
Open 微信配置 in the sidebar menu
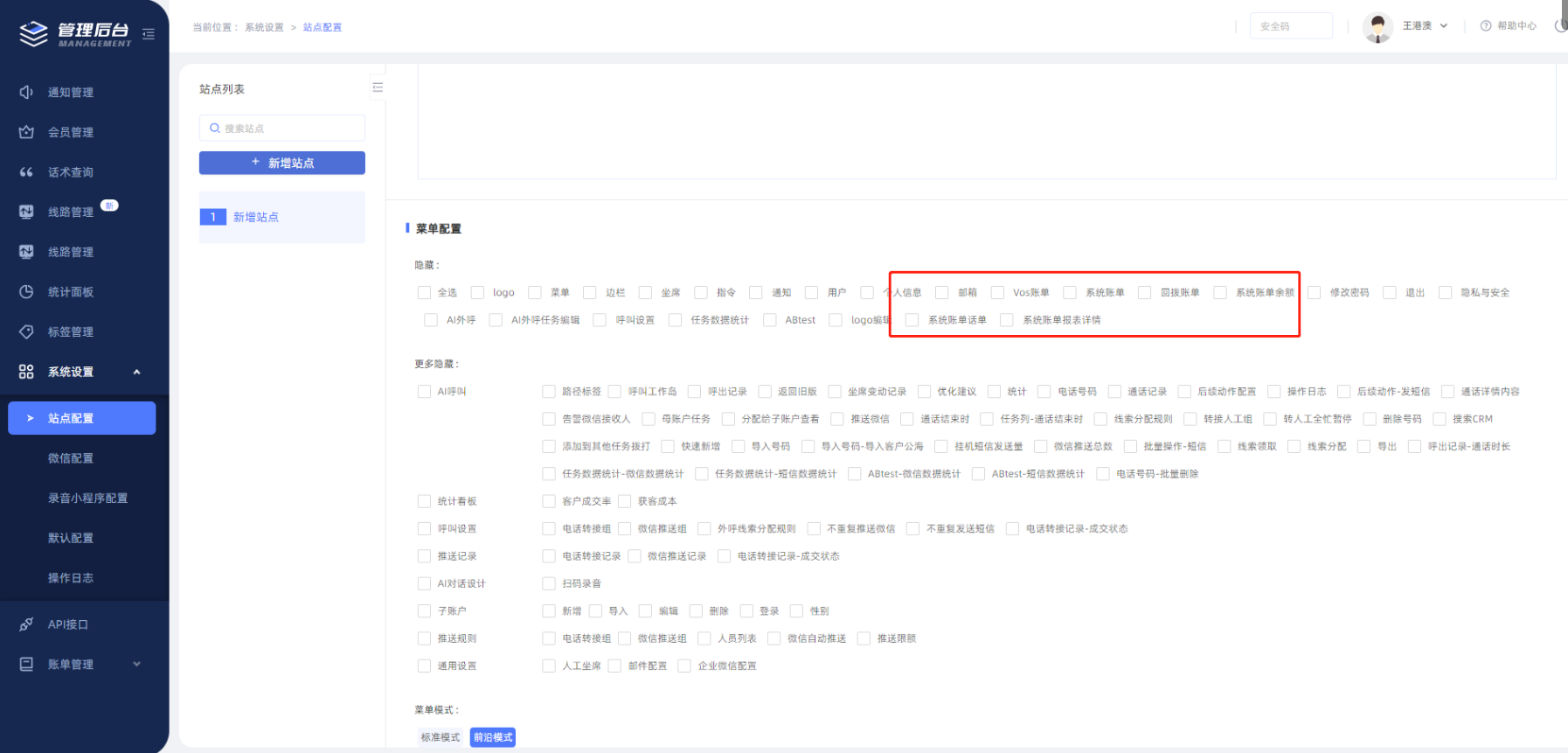coord(71,458)
